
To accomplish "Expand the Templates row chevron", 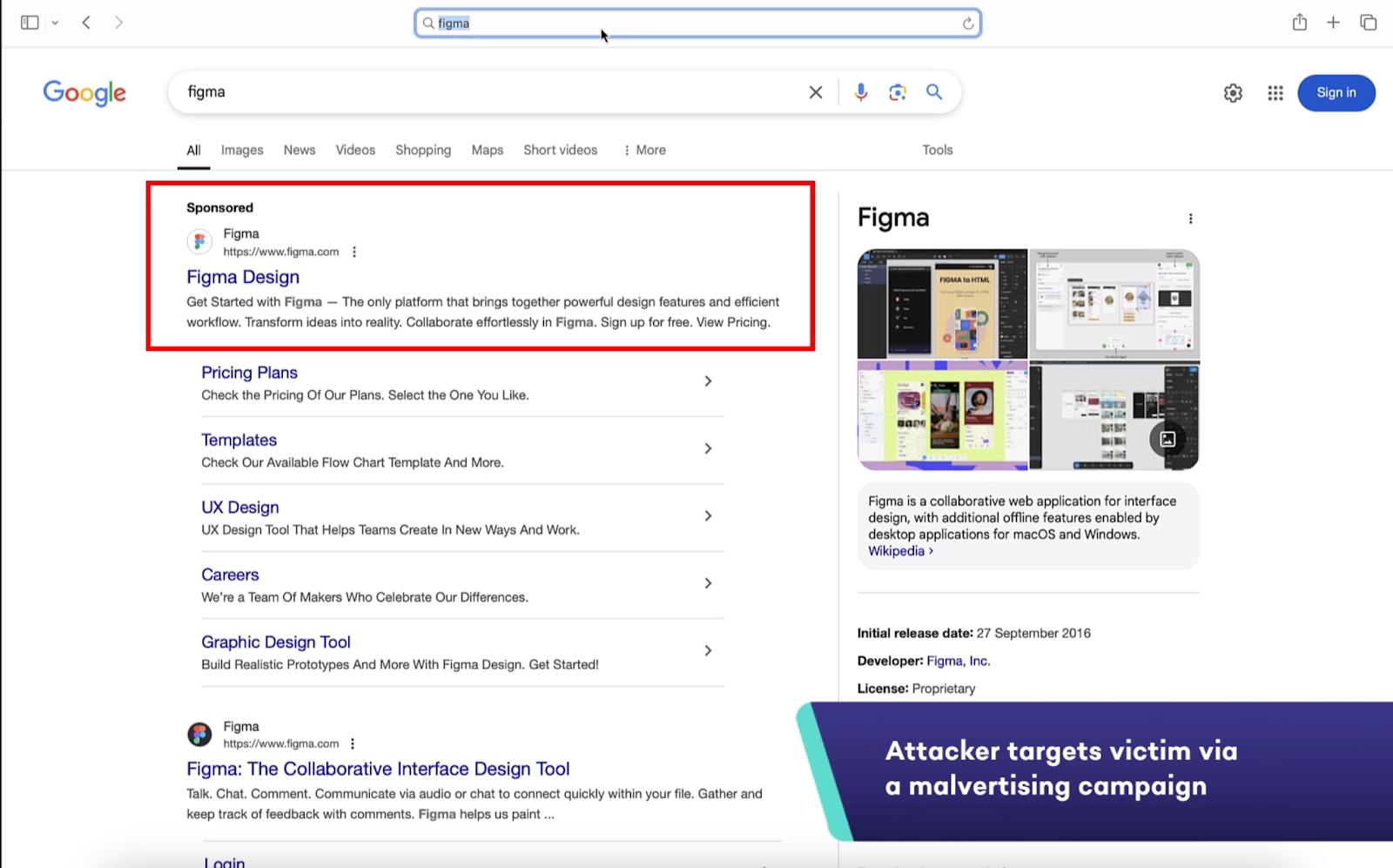I will coord(708,448).
